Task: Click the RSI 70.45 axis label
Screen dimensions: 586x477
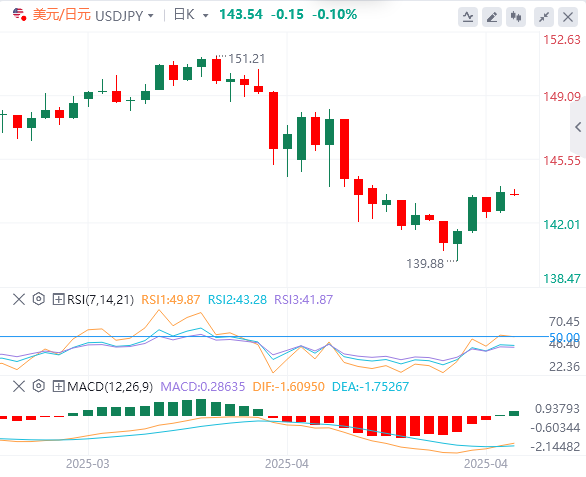Action: (x=564, y=321)
